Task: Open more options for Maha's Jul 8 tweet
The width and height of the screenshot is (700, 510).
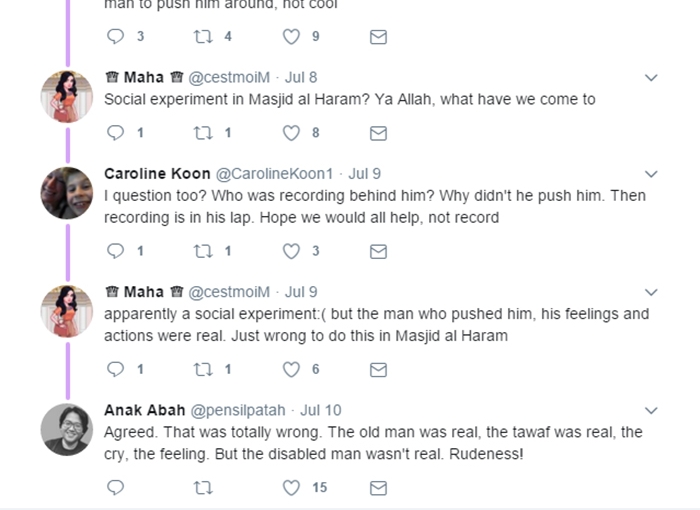Action: [651, 78]
